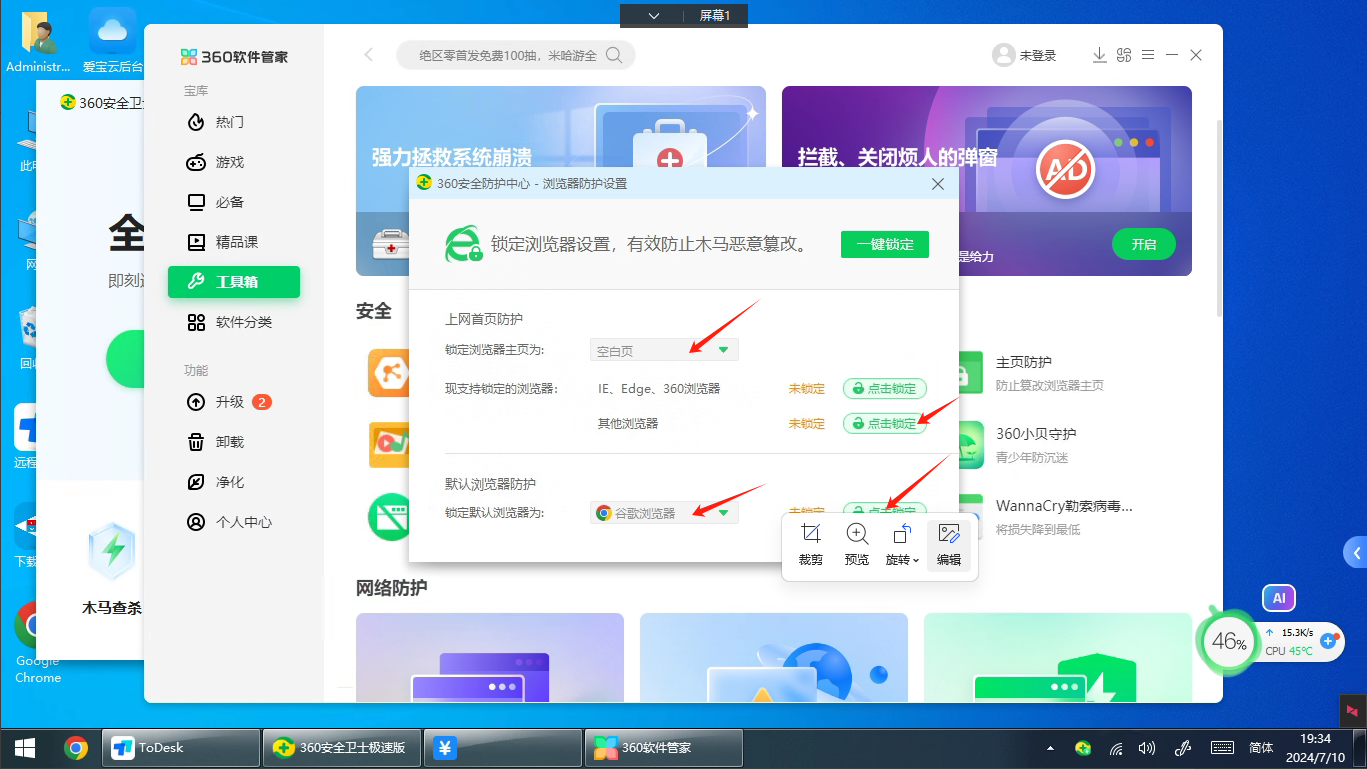The height and width of the screenshot is (769, 1367).
Task: Select 软件分类 in the sidebar
Action: [234, 322]
